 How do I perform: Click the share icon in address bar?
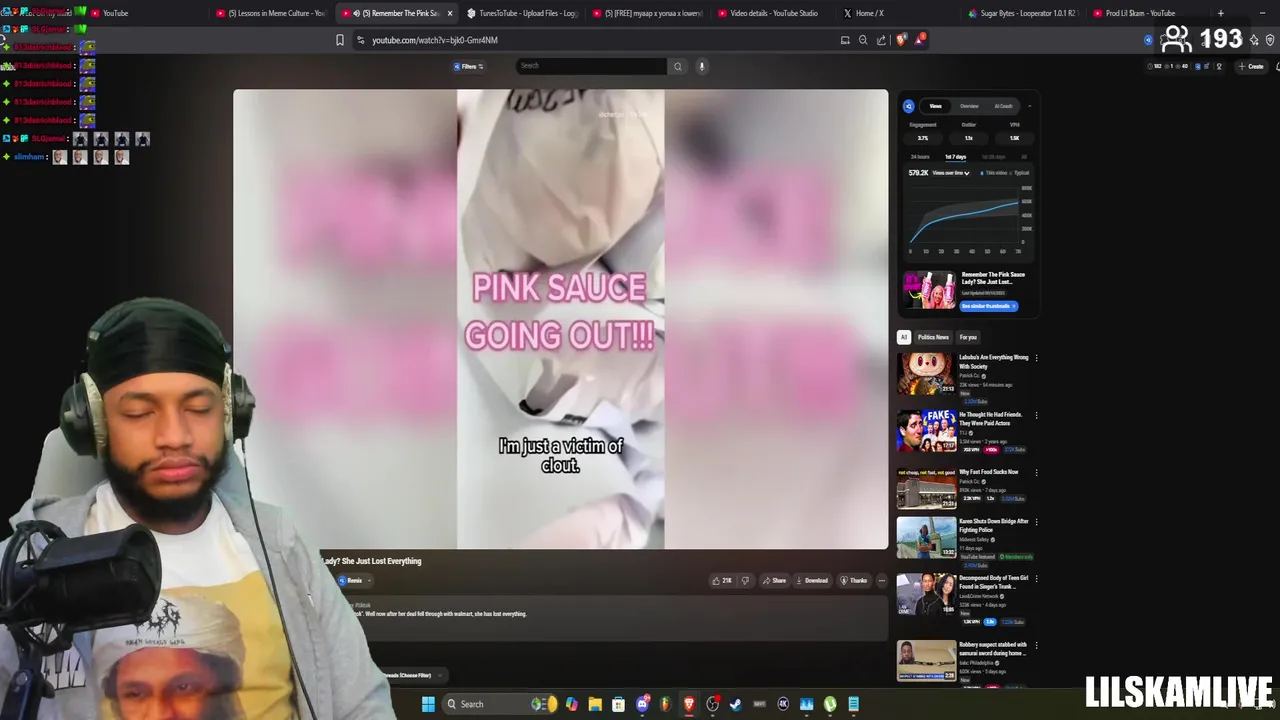point(881,40)
